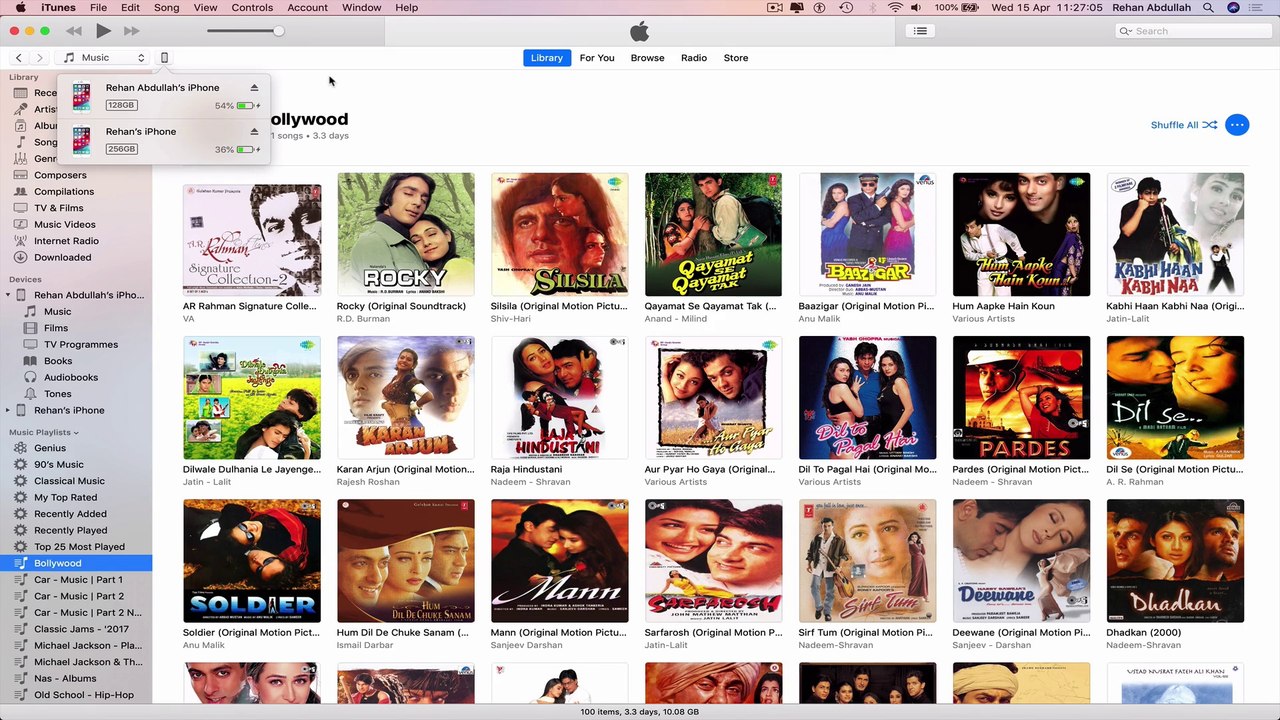Click the volume slider knob
This screenshot has width=1280, height=720.
[x=278, y=31]
